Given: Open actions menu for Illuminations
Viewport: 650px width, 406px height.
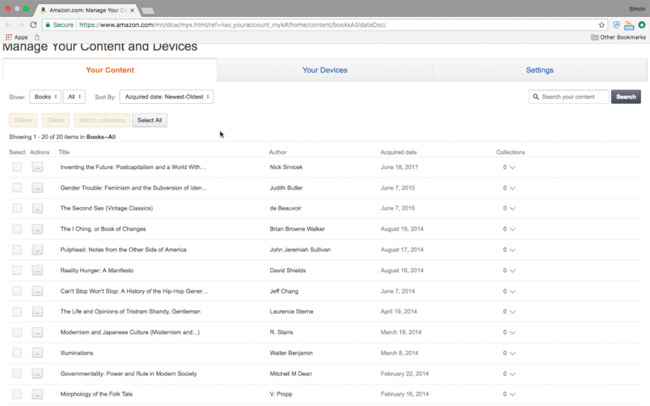Looking at the screenshot, I should [x=37, y=352].
